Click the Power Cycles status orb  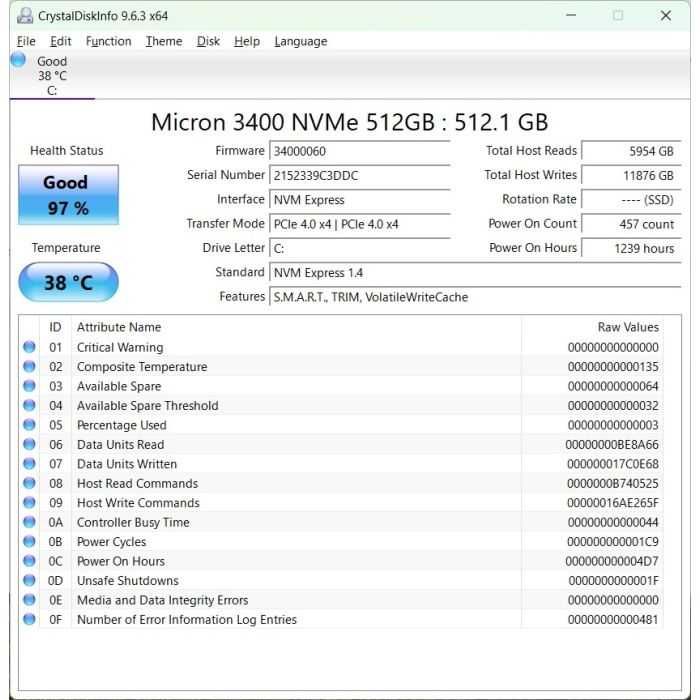coord(29,542)
